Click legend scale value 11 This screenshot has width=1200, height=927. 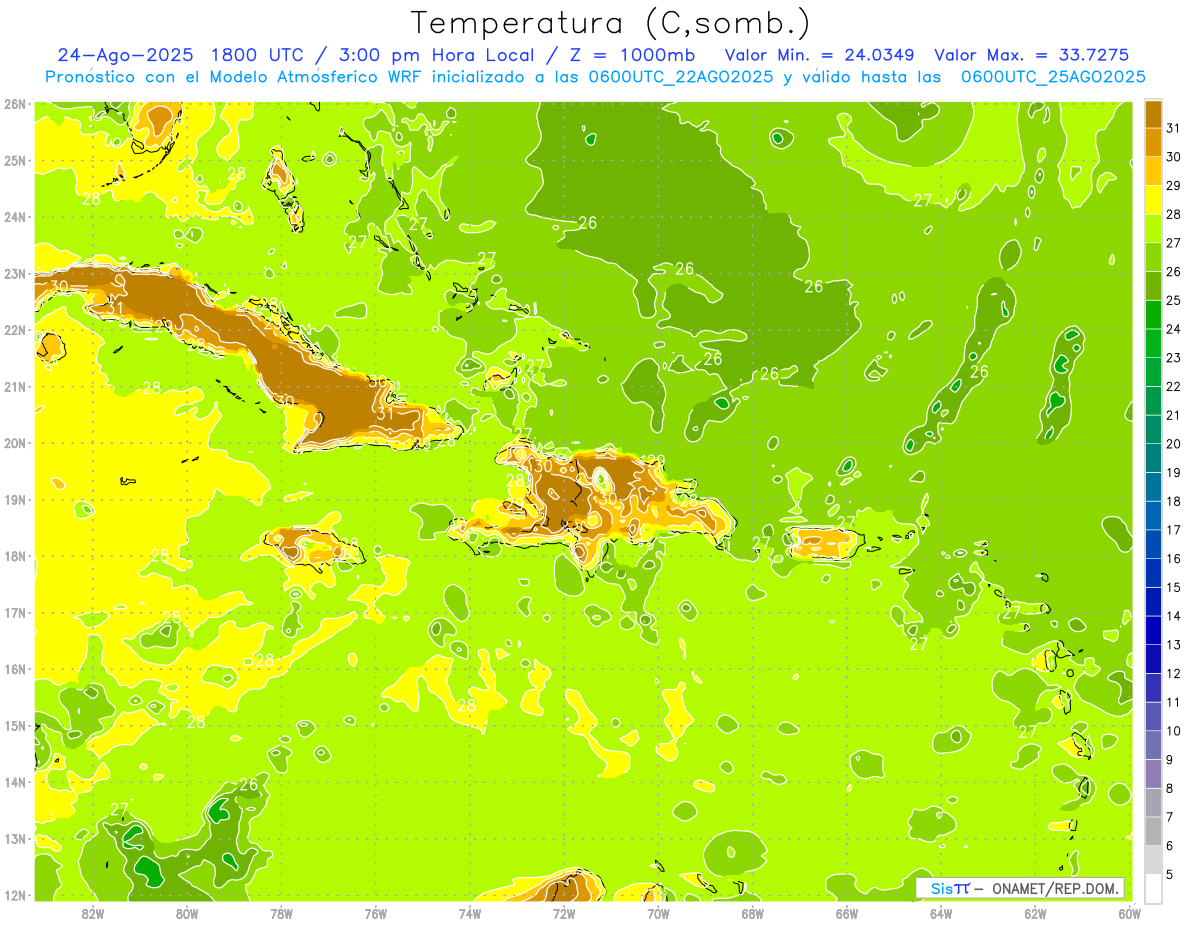click(1174, 702)
